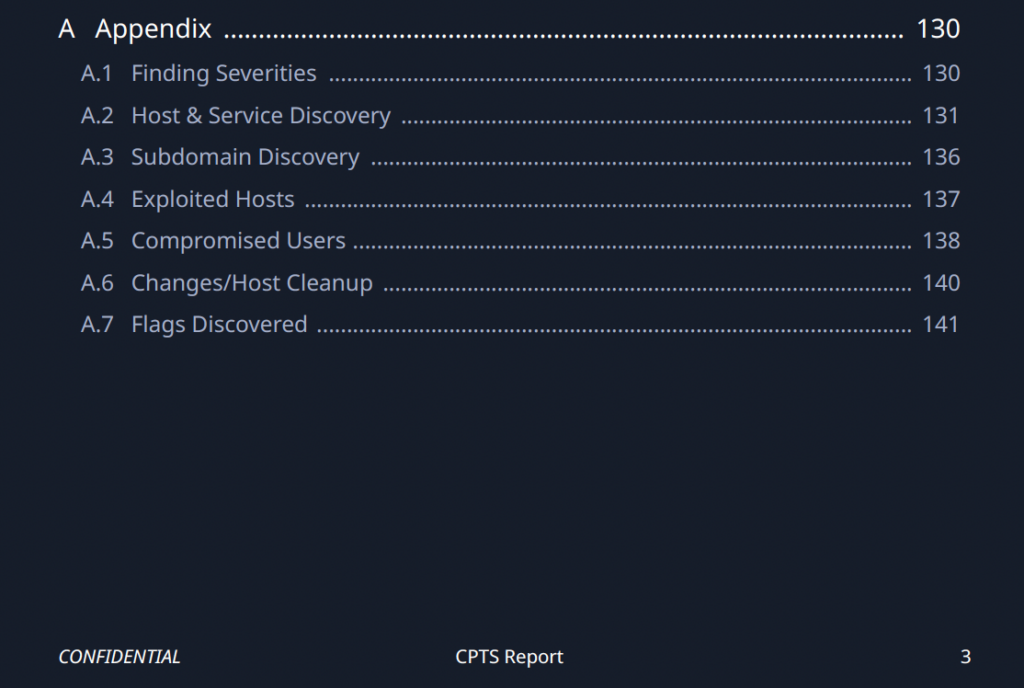This screenshot has width=1024, height=688.
Task: Click the CONFIDENTIAL footer label
Action: pyautogui.click(x=119, y=657)
